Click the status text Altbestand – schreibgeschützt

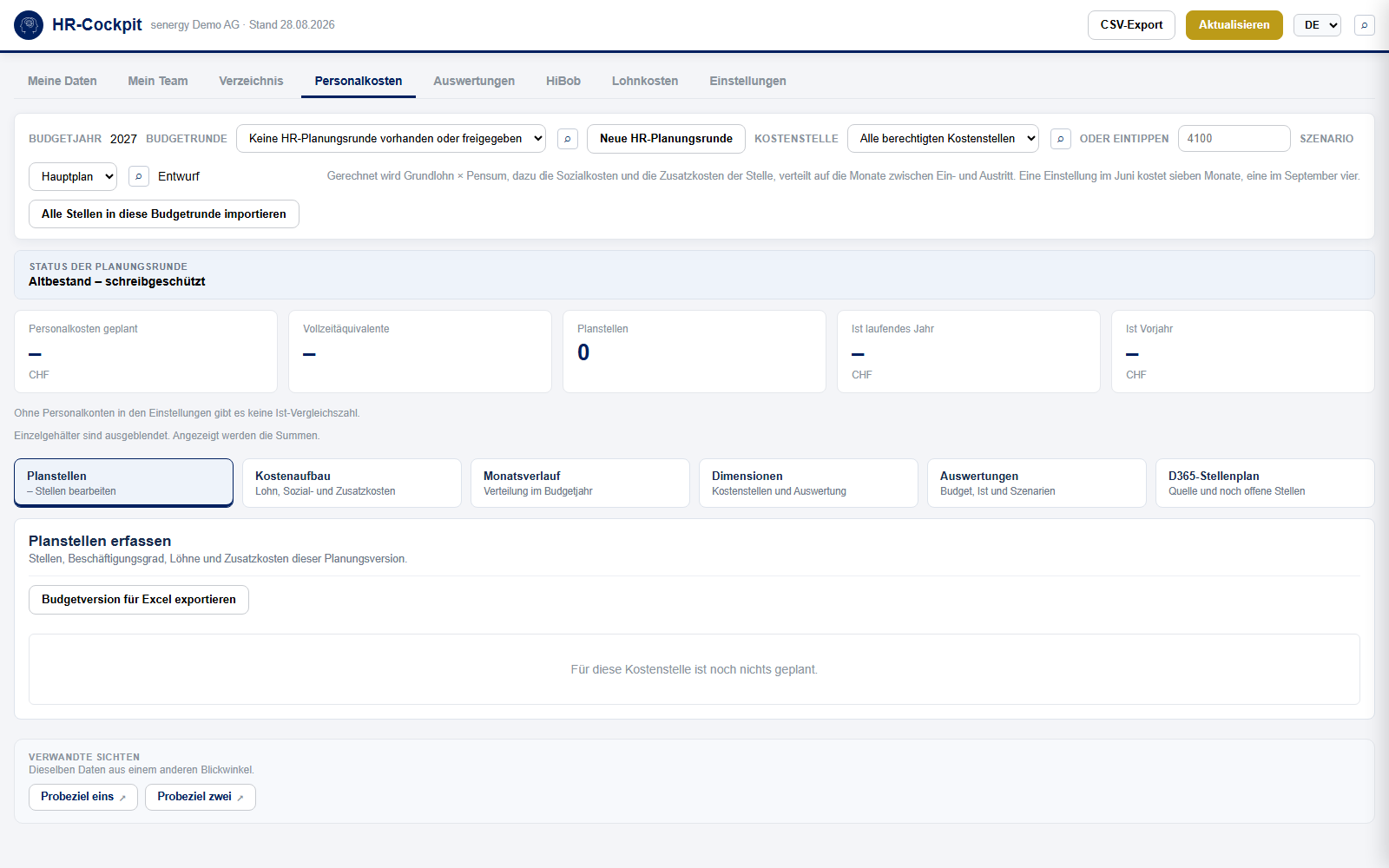coord(117,281)
